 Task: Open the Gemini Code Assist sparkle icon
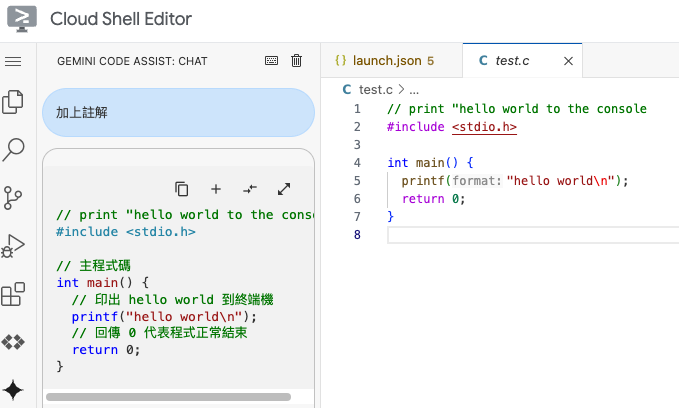coord(13,389)
